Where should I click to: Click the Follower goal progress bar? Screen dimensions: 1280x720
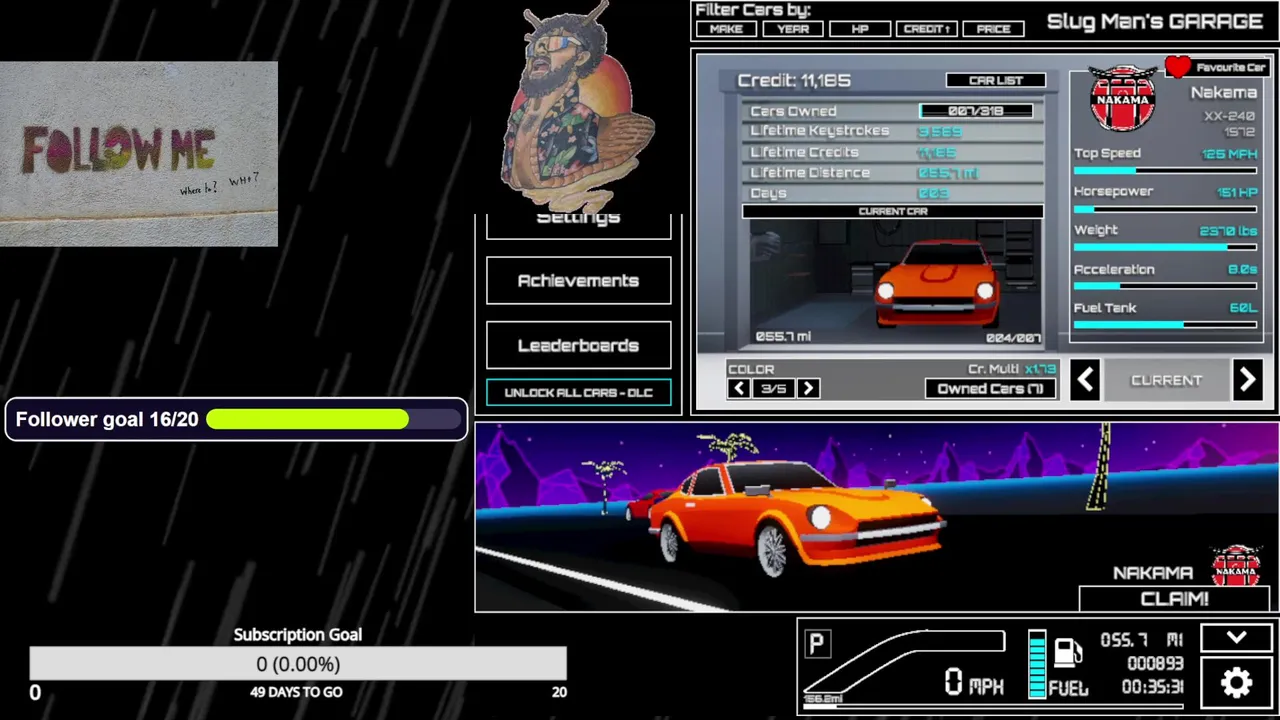(333, 419)
